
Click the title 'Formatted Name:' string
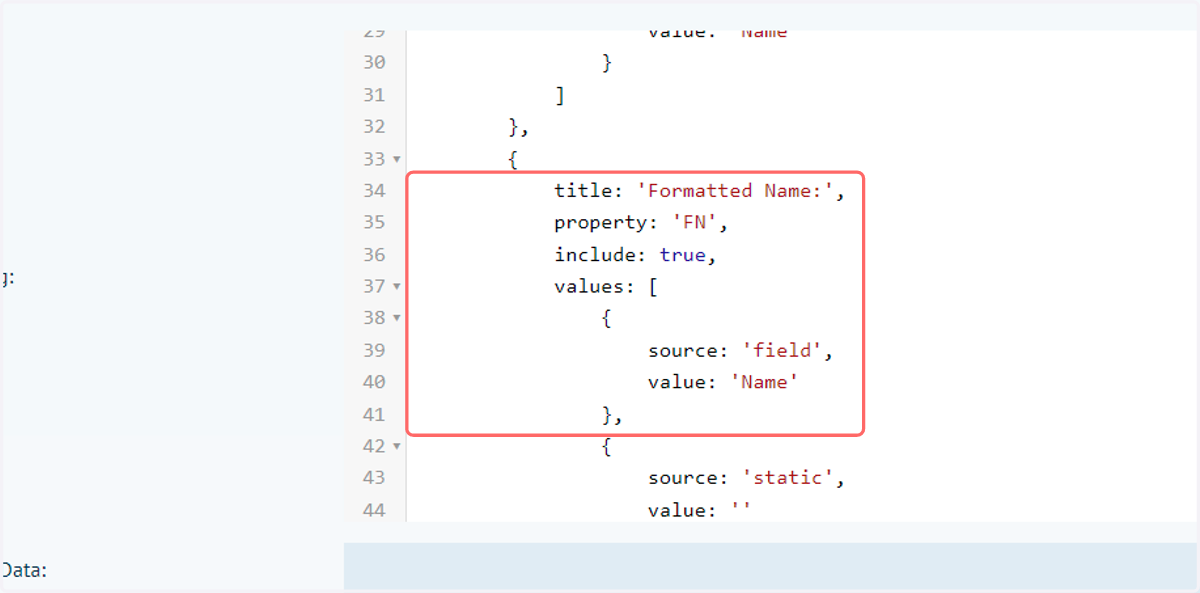pyautogui.click(x=735, y=191)
